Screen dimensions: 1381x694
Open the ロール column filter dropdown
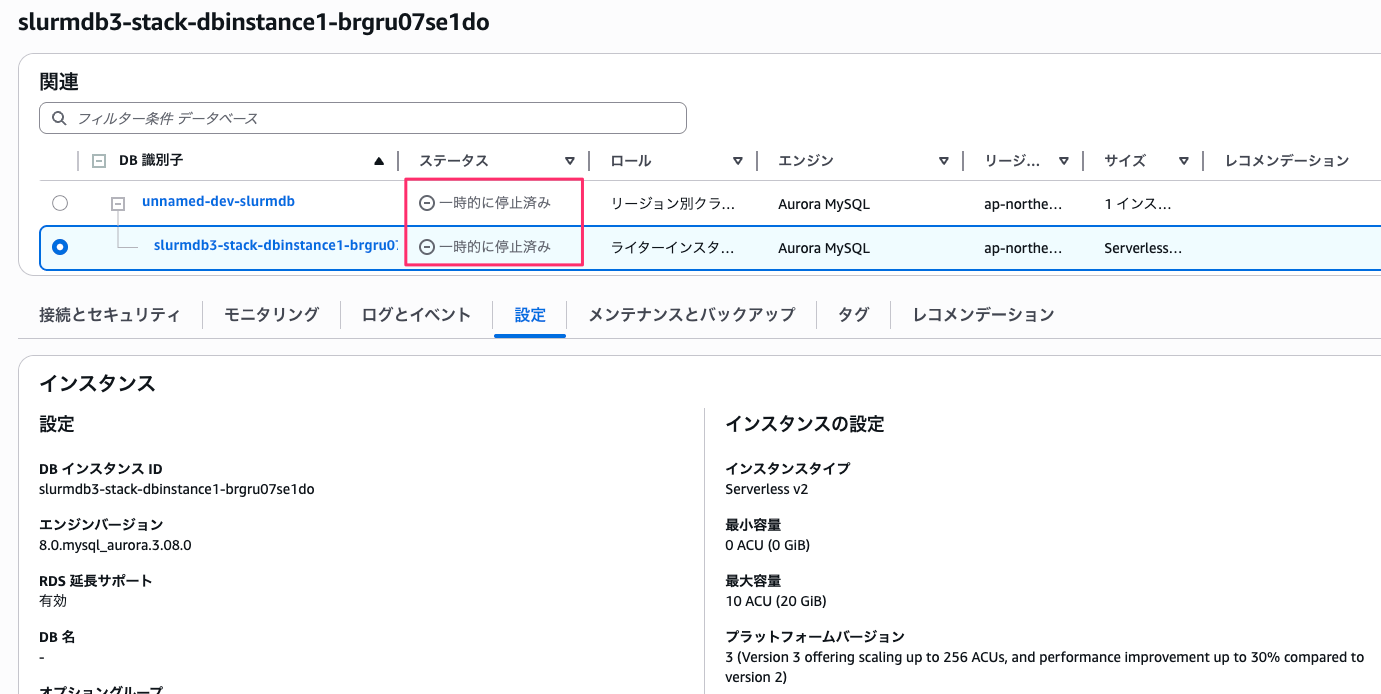point(737,160)
